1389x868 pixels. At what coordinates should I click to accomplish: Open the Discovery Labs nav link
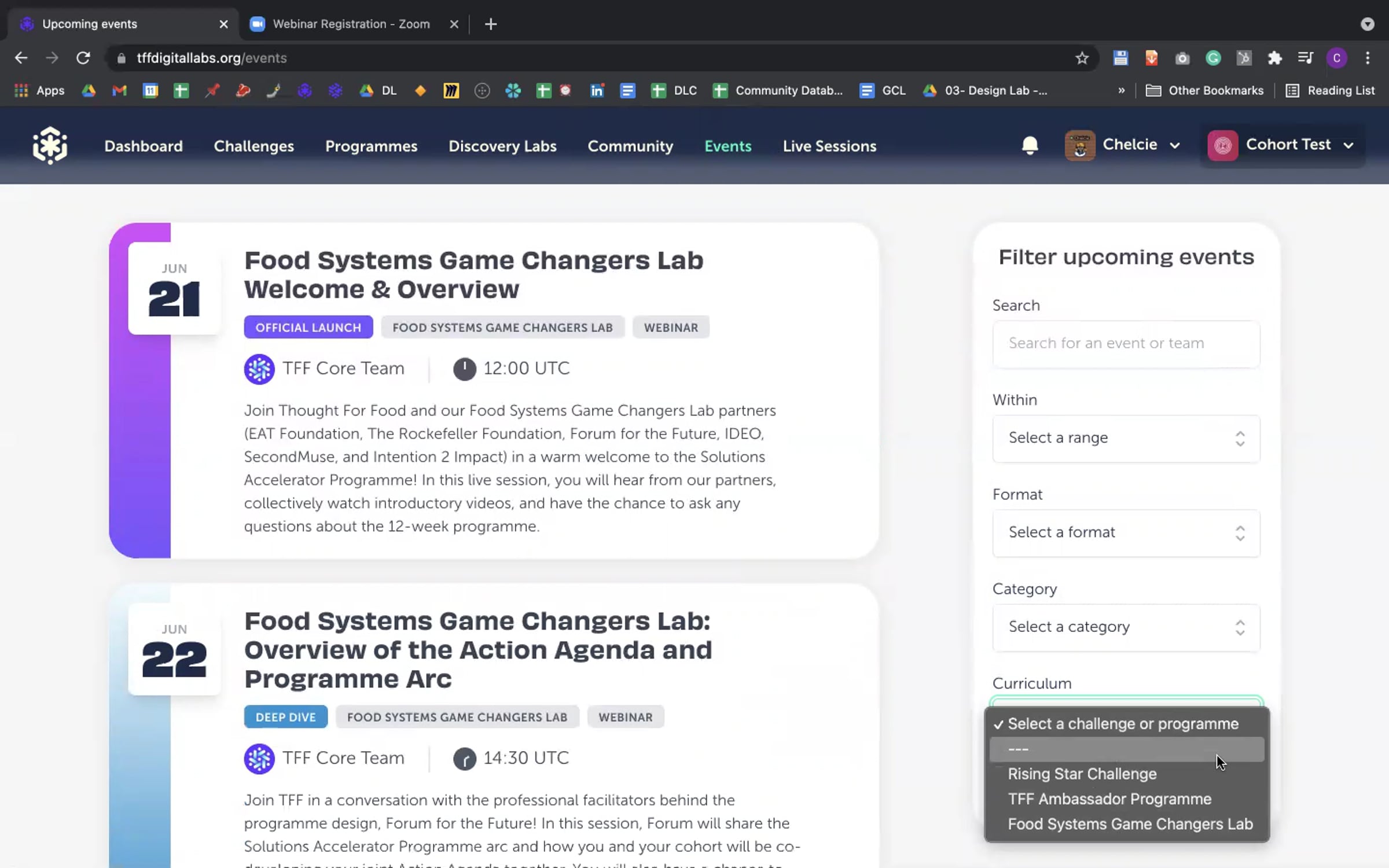point(502,146)
